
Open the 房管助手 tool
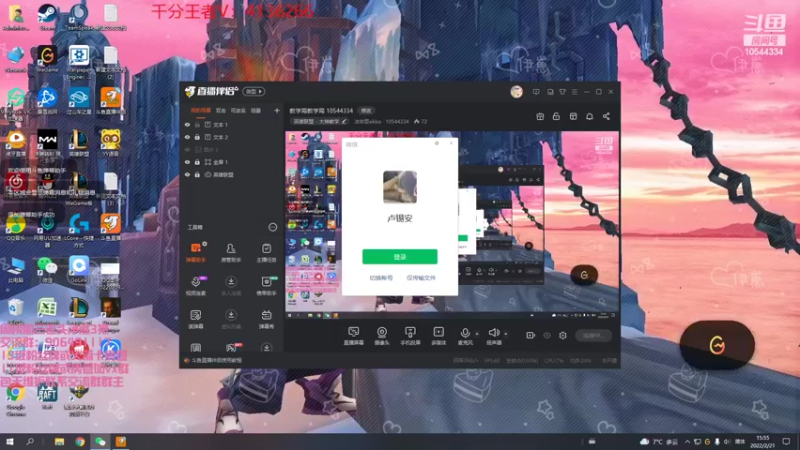tap(231, 252)
